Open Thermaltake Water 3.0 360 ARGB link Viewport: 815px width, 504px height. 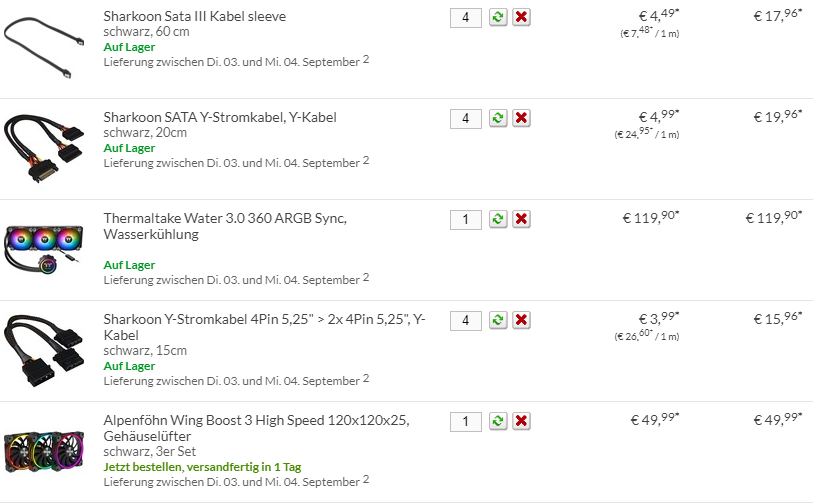click(225, 218)
